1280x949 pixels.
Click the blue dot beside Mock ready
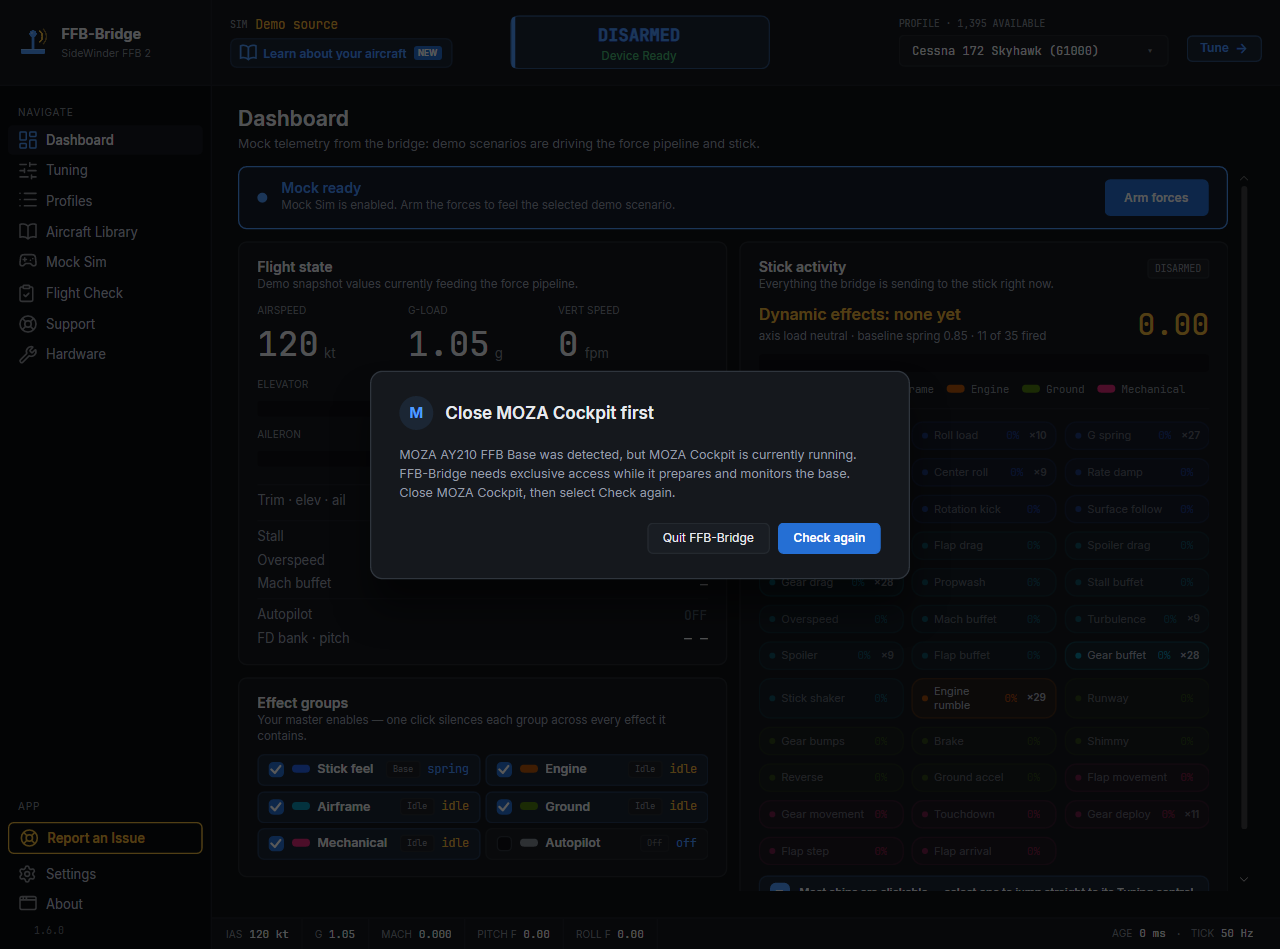point(262,198)
